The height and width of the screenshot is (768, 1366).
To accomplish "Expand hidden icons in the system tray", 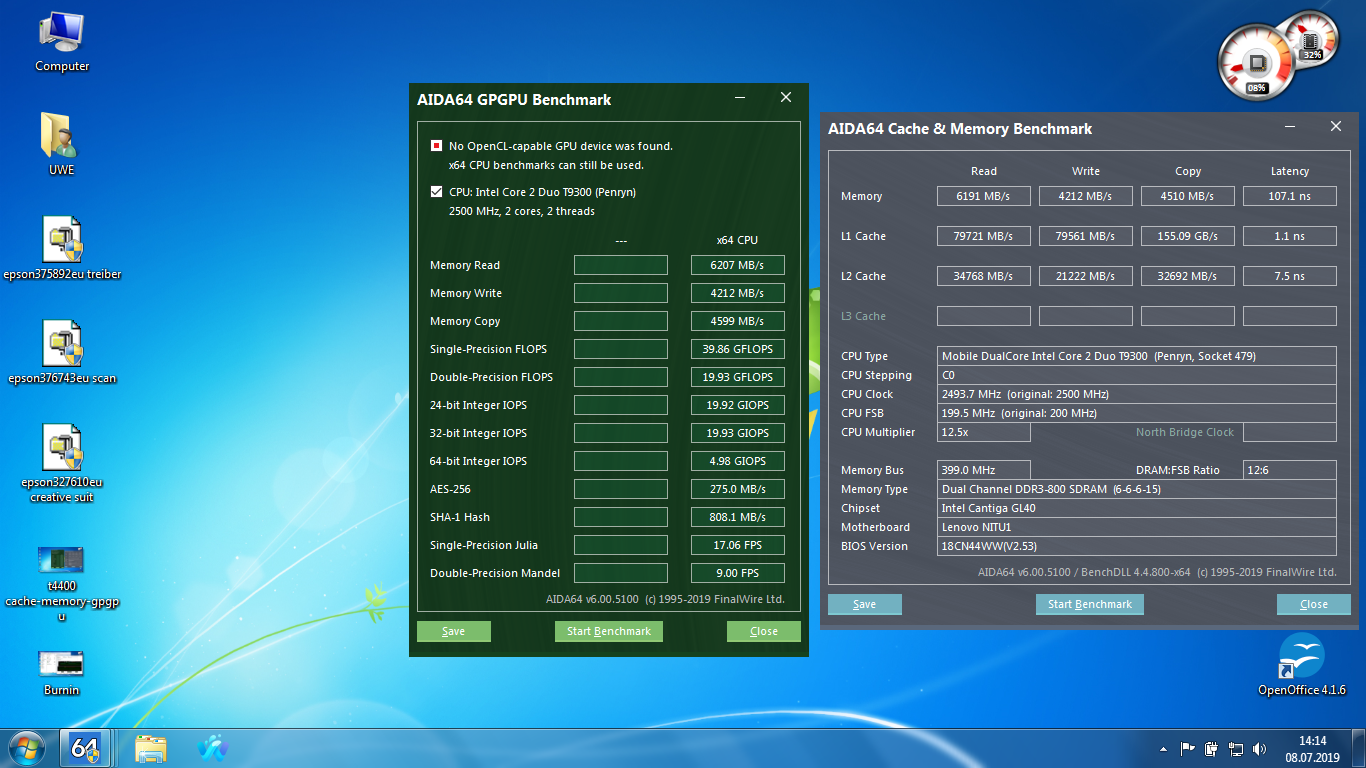I will 1162,748.
